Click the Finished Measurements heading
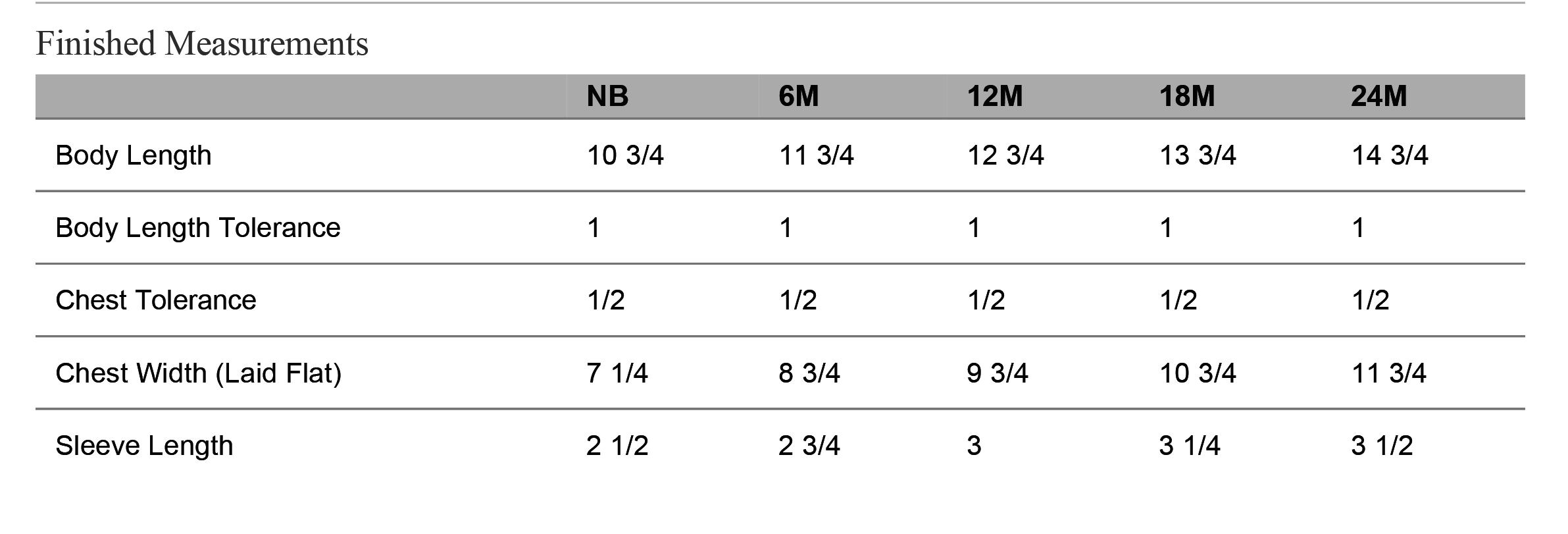 click(202, 43)
